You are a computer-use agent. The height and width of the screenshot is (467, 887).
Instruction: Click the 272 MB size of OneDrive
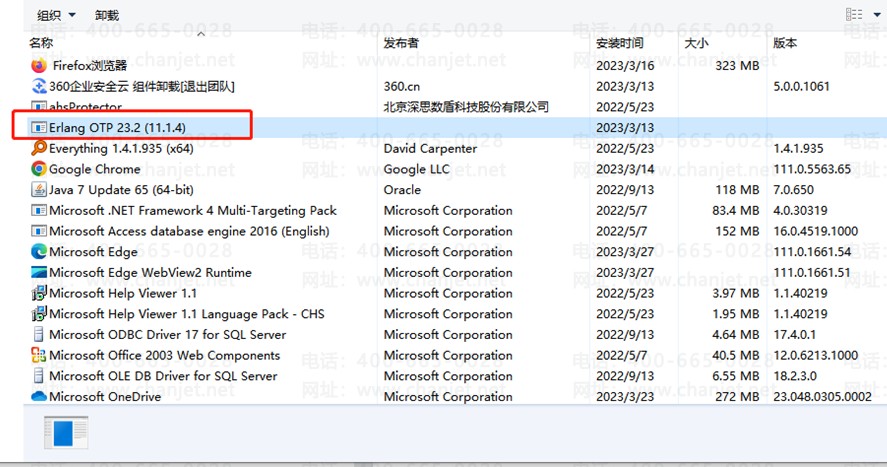point(738,396)
